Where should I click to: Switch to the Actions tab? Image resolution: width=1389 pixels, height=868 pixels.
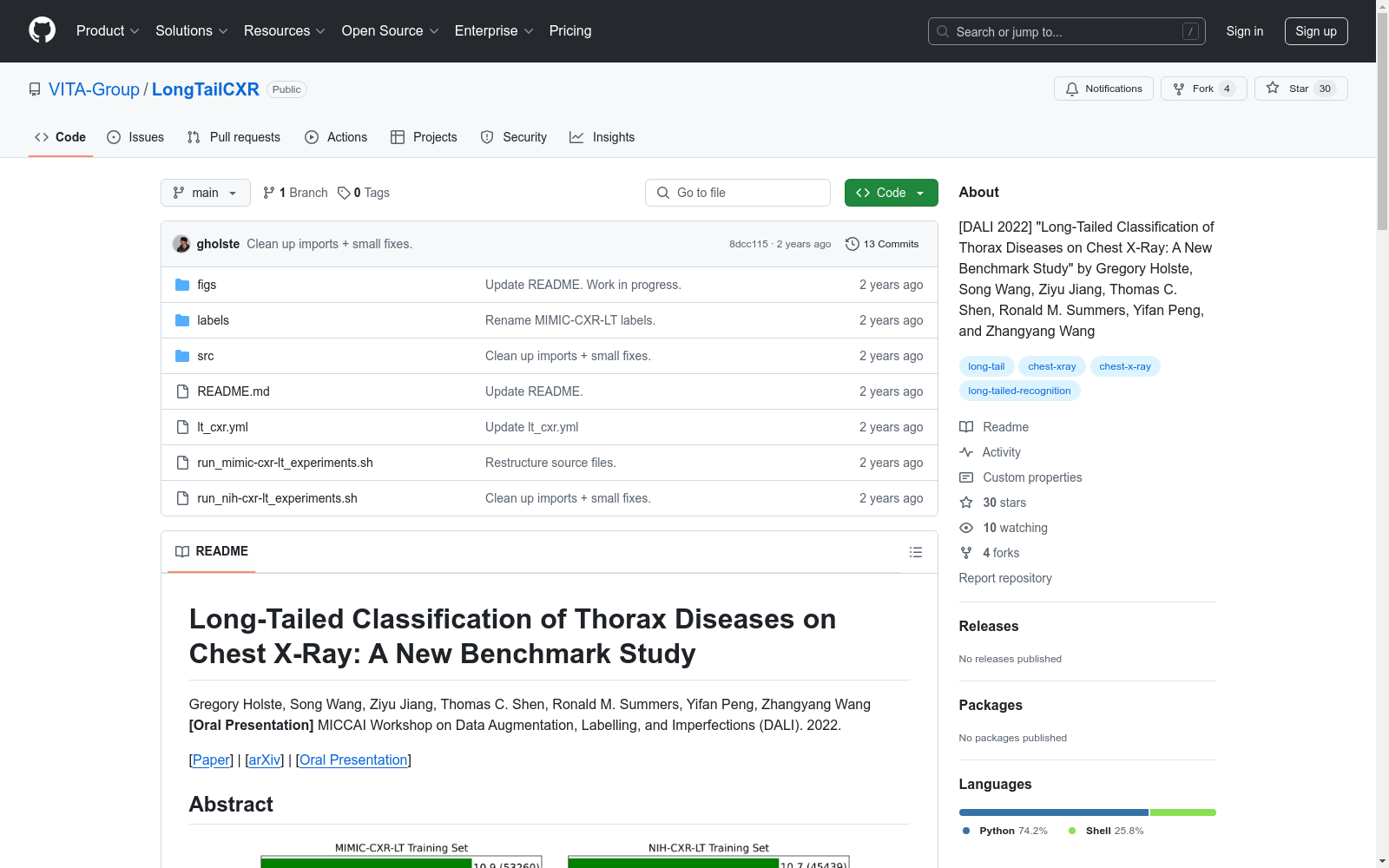click(x=336, y=137)
